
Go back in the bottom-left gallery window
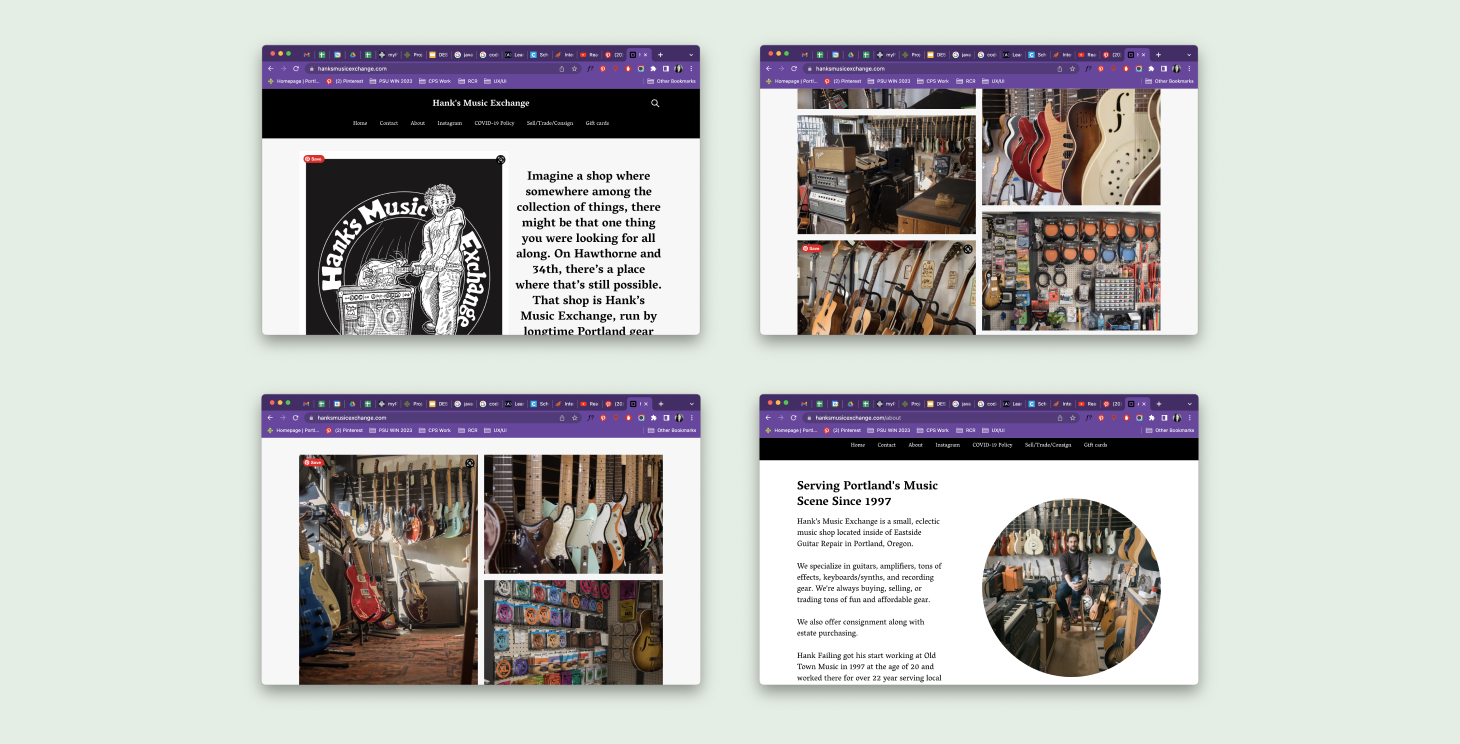270,418
